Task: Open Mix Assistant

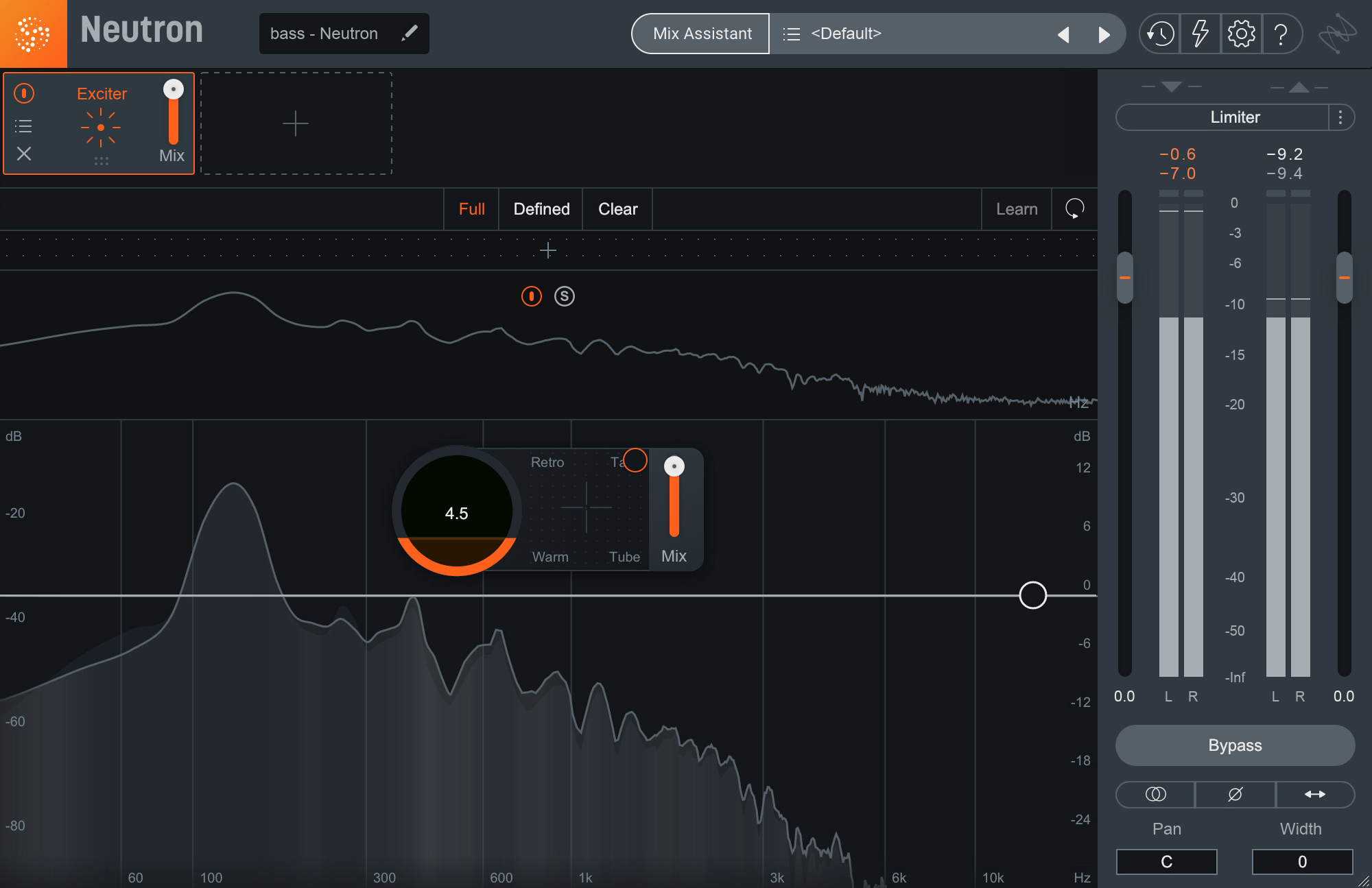Action: 701,34
